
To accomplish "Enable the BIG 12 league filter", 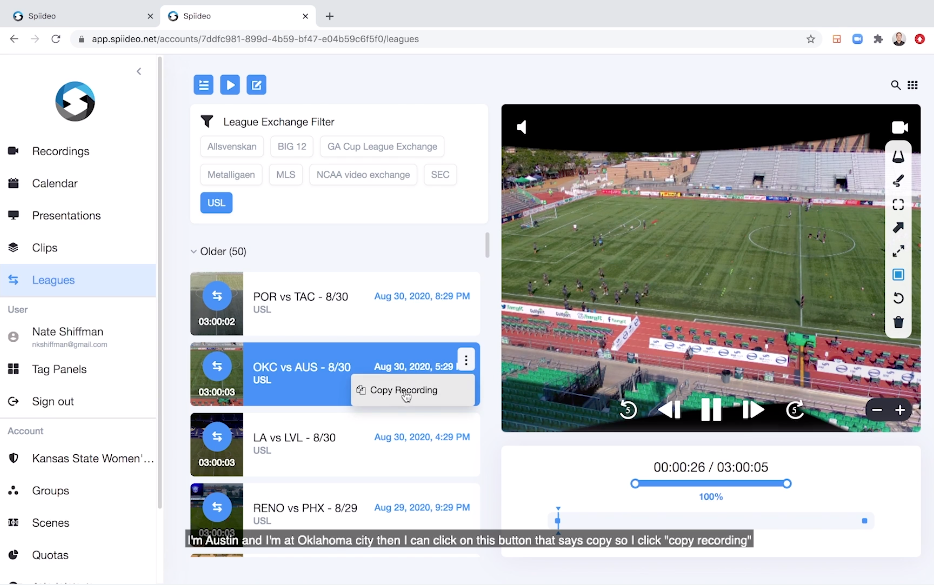I will click(x=292, y=146).
